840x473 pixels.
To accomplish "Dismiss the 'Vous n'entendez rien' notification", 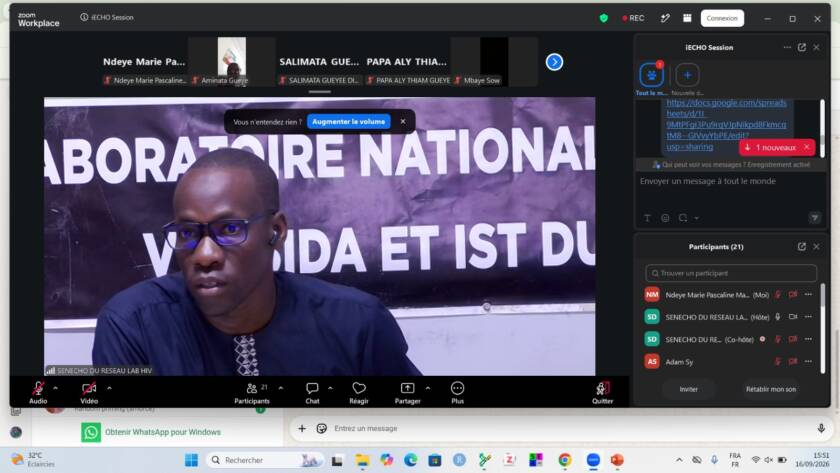I will 403,122.
